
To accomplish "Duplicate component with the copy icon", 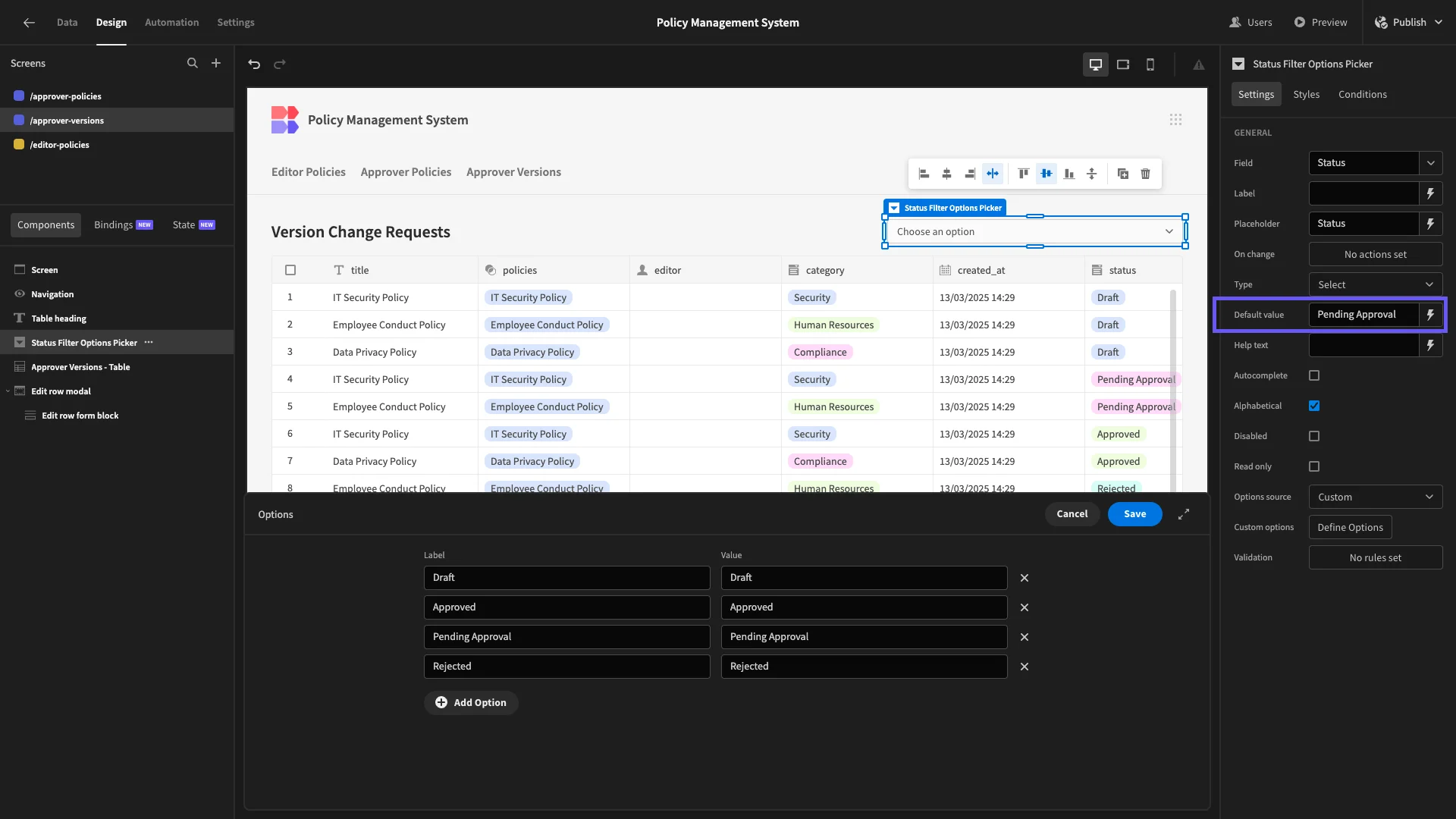I will coord(1122,174).
